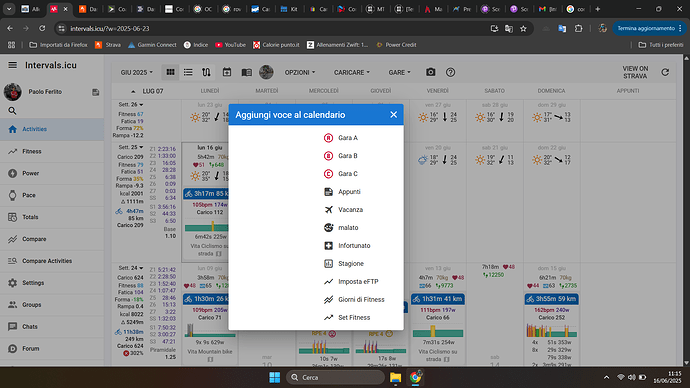Expand Sett. 24 week dropdown
690x388 pixels.
tap(131, 268)
